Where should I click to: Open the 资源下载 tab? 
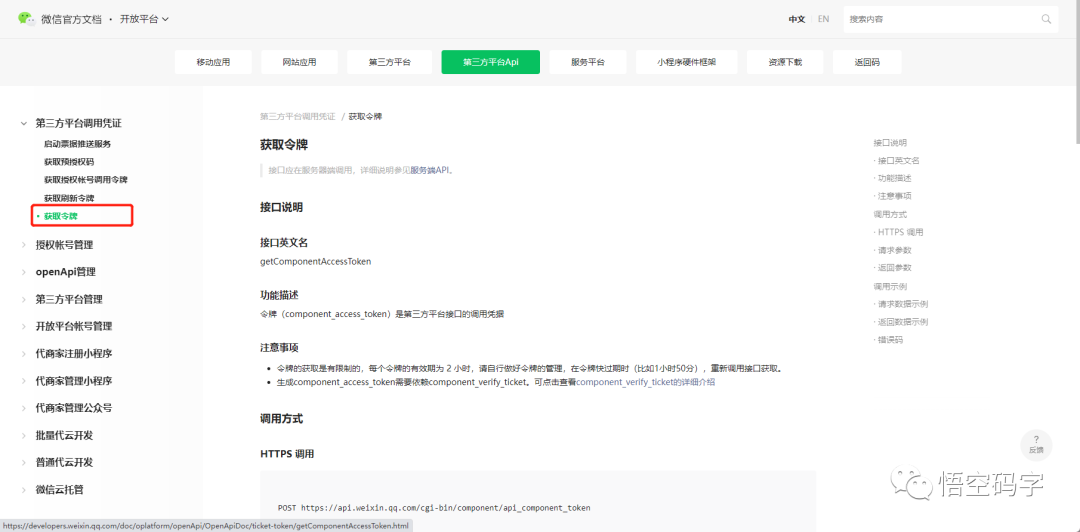(x=785, y=62)
